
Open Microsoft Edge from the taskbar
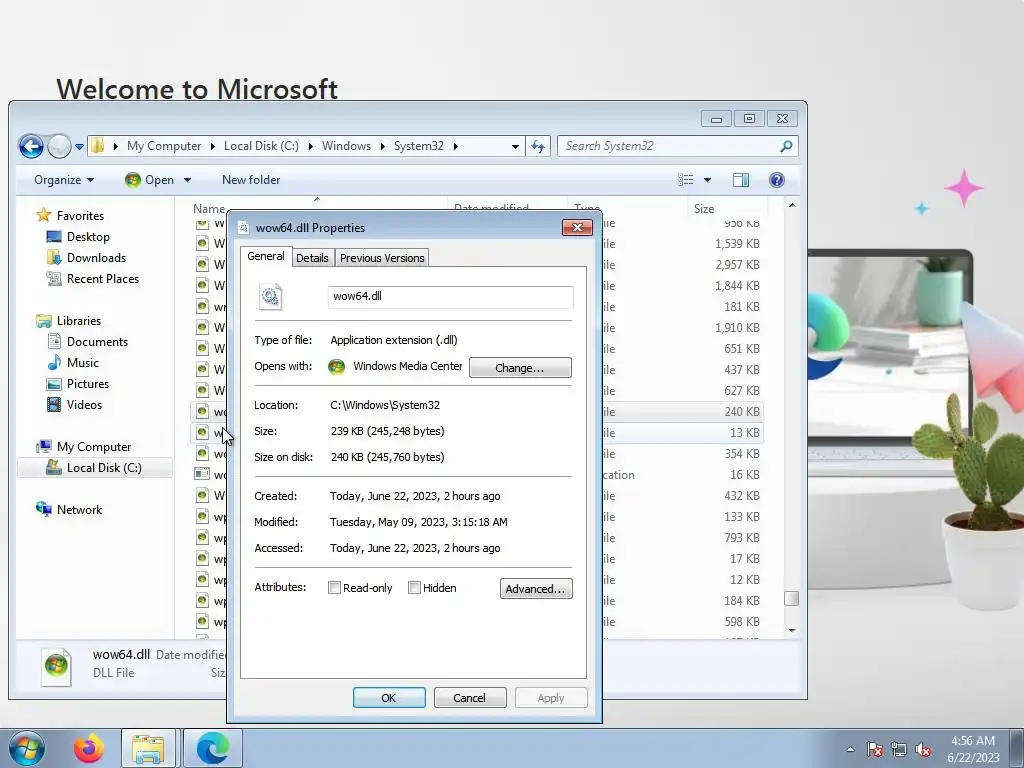pos(213,748)
